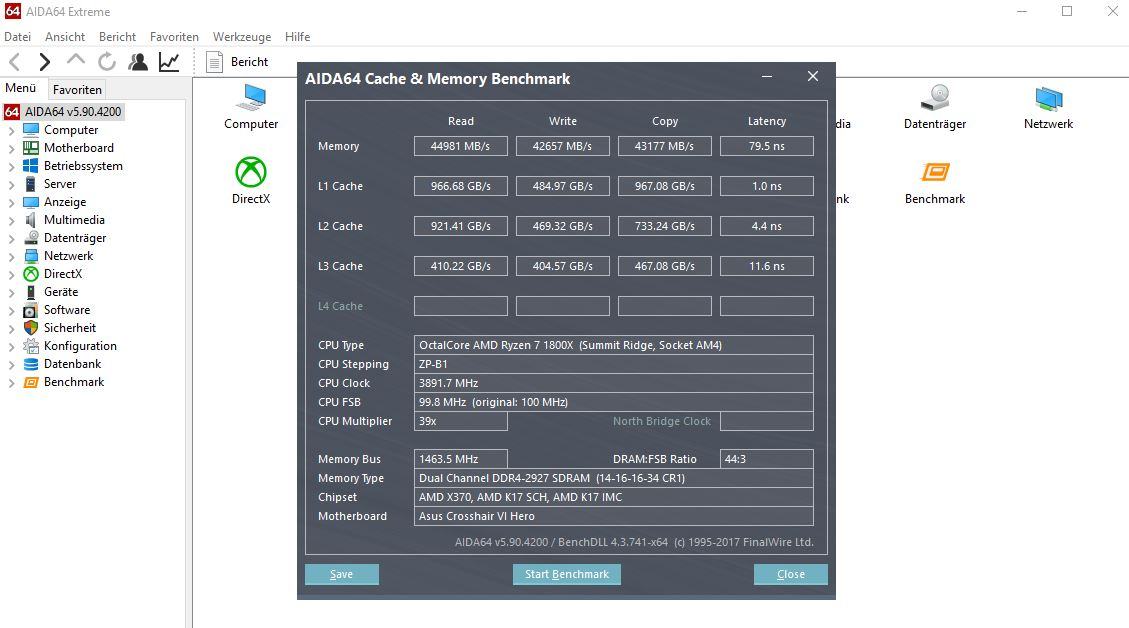Click the Geräte icon in the tree
This screenshot has width=1129, height=628.
tap(31, 292)
